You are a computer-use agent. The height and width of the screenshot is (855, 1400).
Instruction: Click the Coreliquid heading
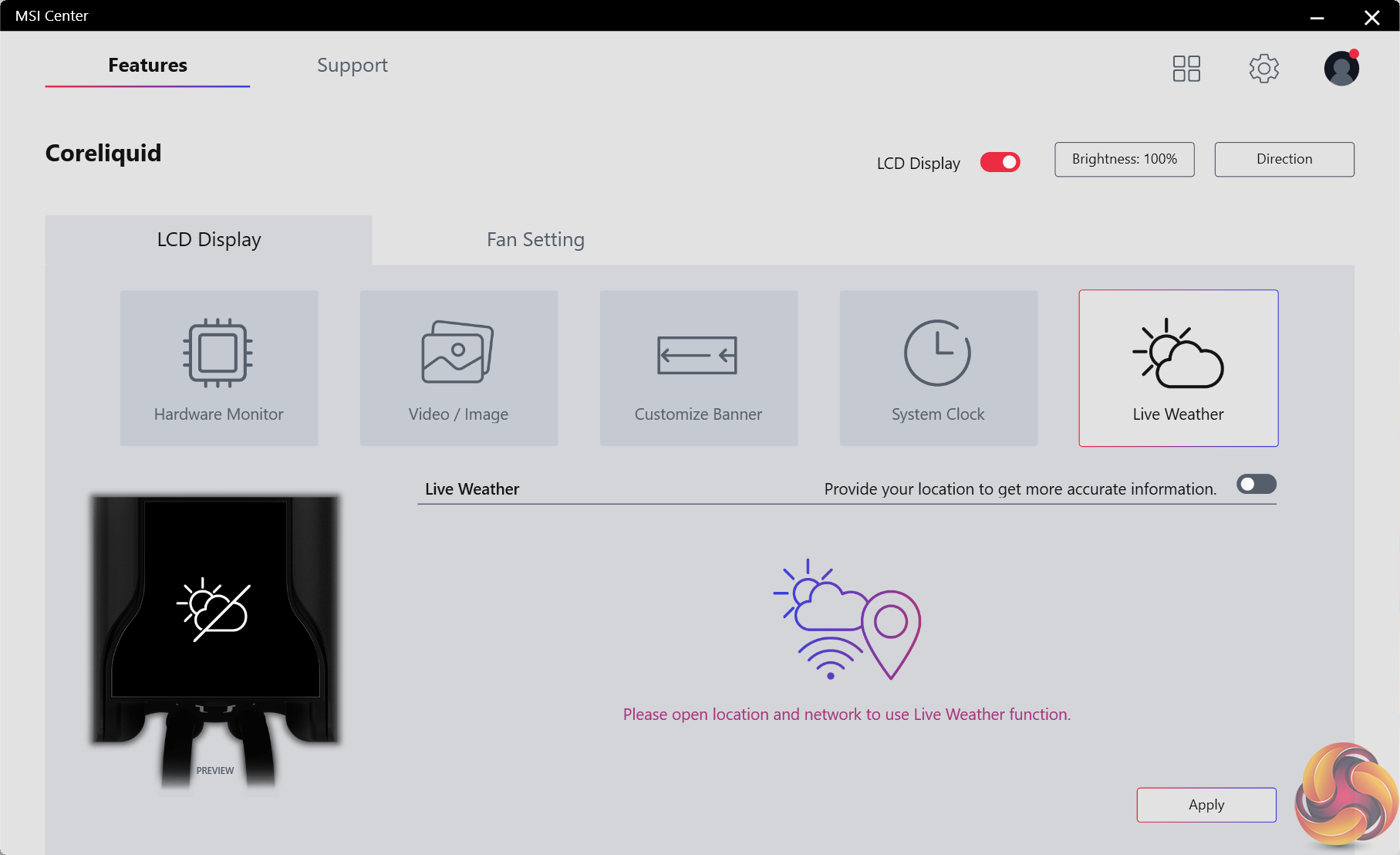pos(103,153)
